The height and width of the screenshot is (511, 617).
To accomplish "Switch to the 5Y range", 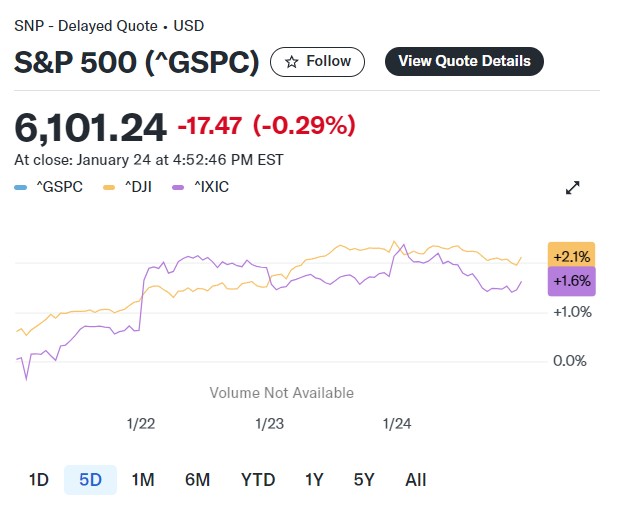I will [364, 479].
